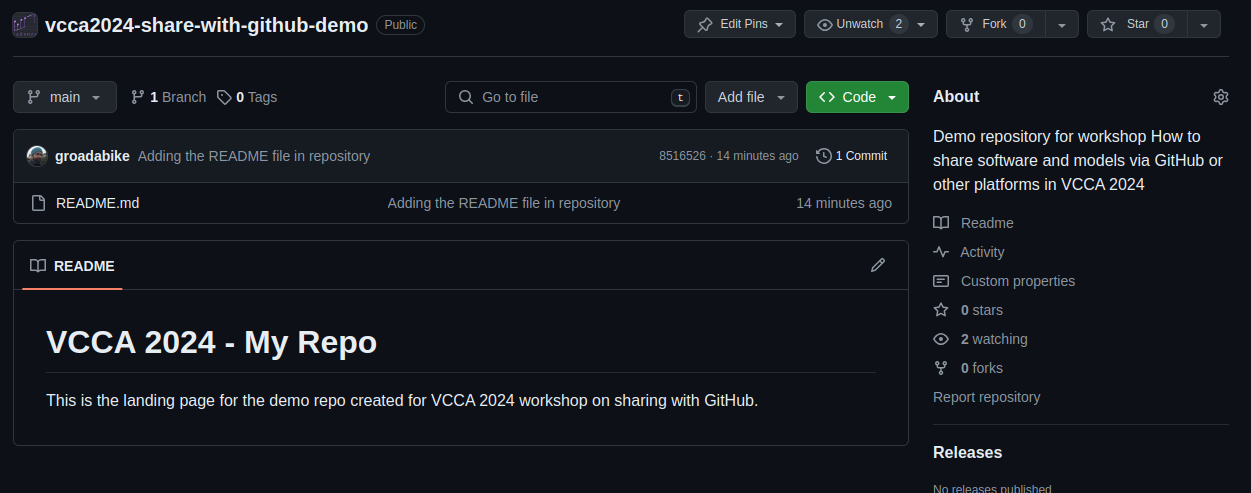Click the book icon next to Readme
This screenshot has height=493, width=1251.
point(941,223)
